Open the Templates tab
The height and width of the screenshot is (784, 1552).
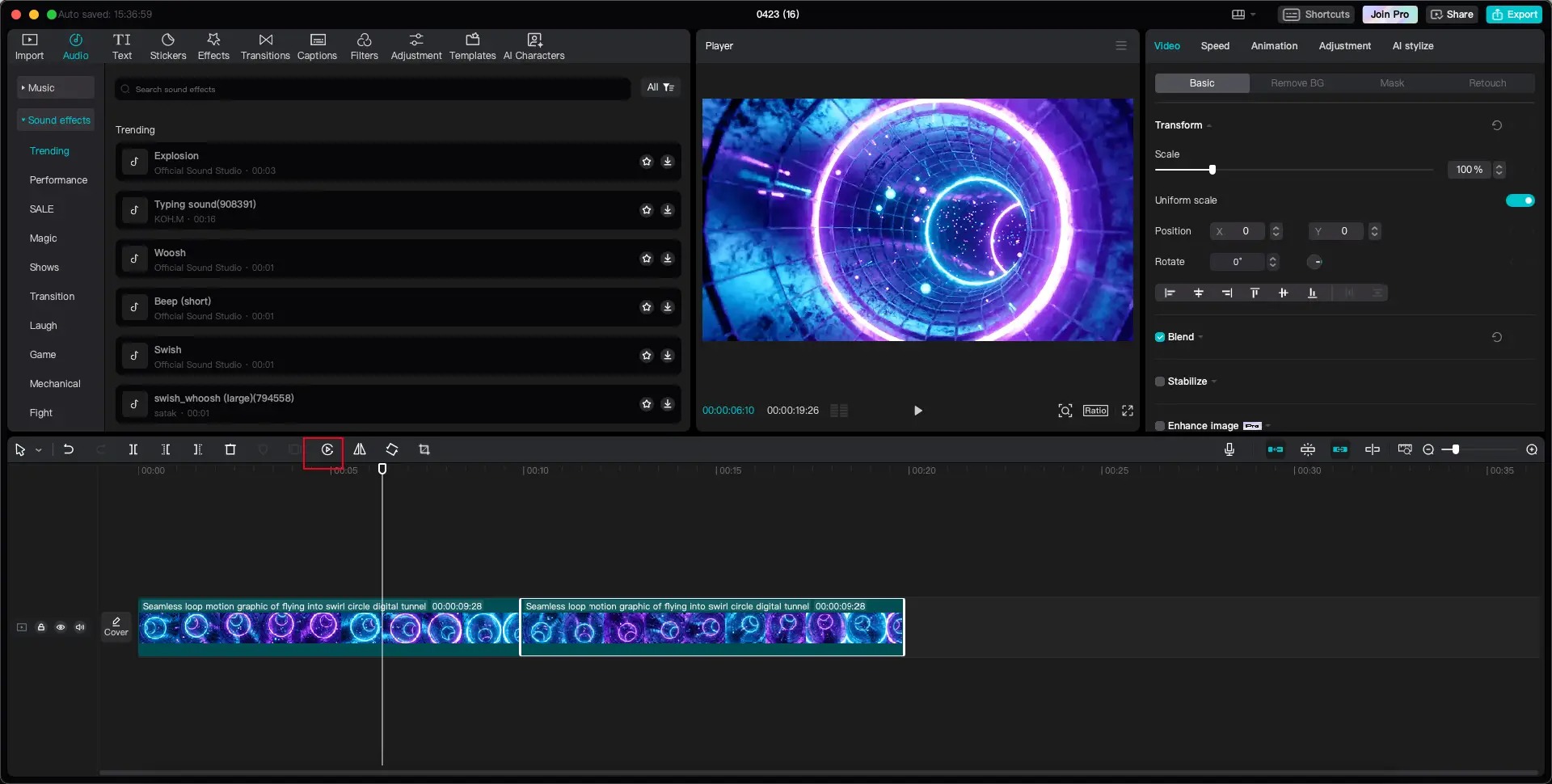(473, 47)
